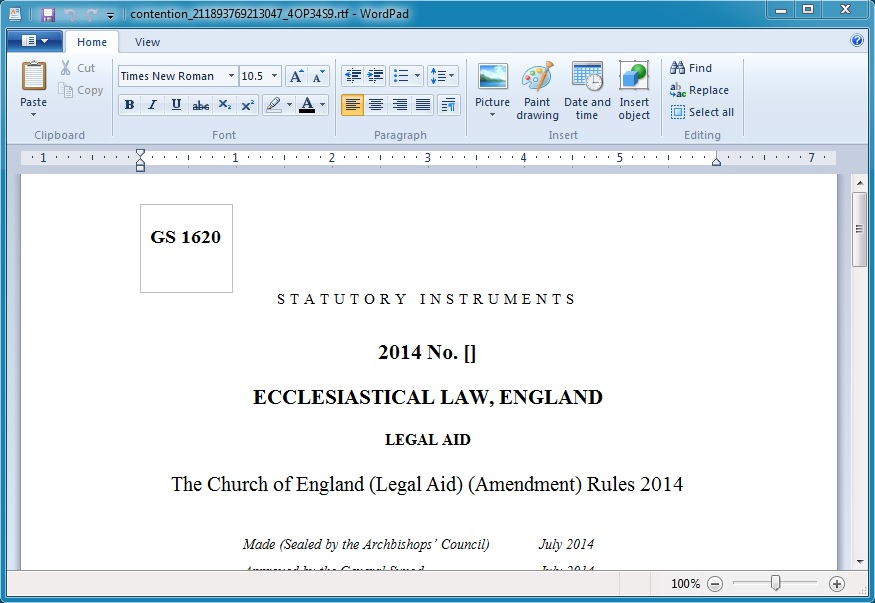This screenshot has height=603, width=875.
Task: Click the Cut button
Action: pyautogui.click(x=78, y=68)
